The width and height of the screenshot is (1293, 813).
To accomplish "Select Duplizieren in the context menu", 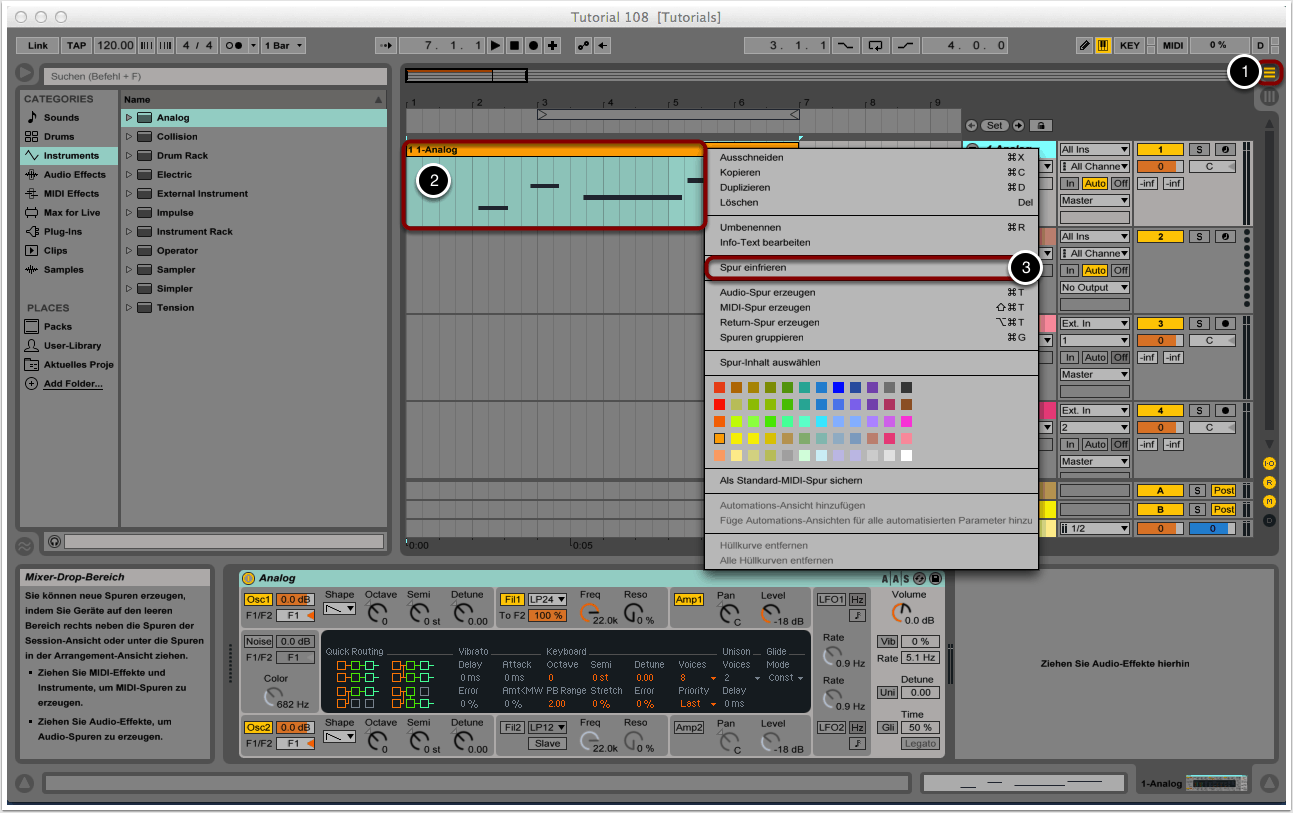I will point(745,188).
